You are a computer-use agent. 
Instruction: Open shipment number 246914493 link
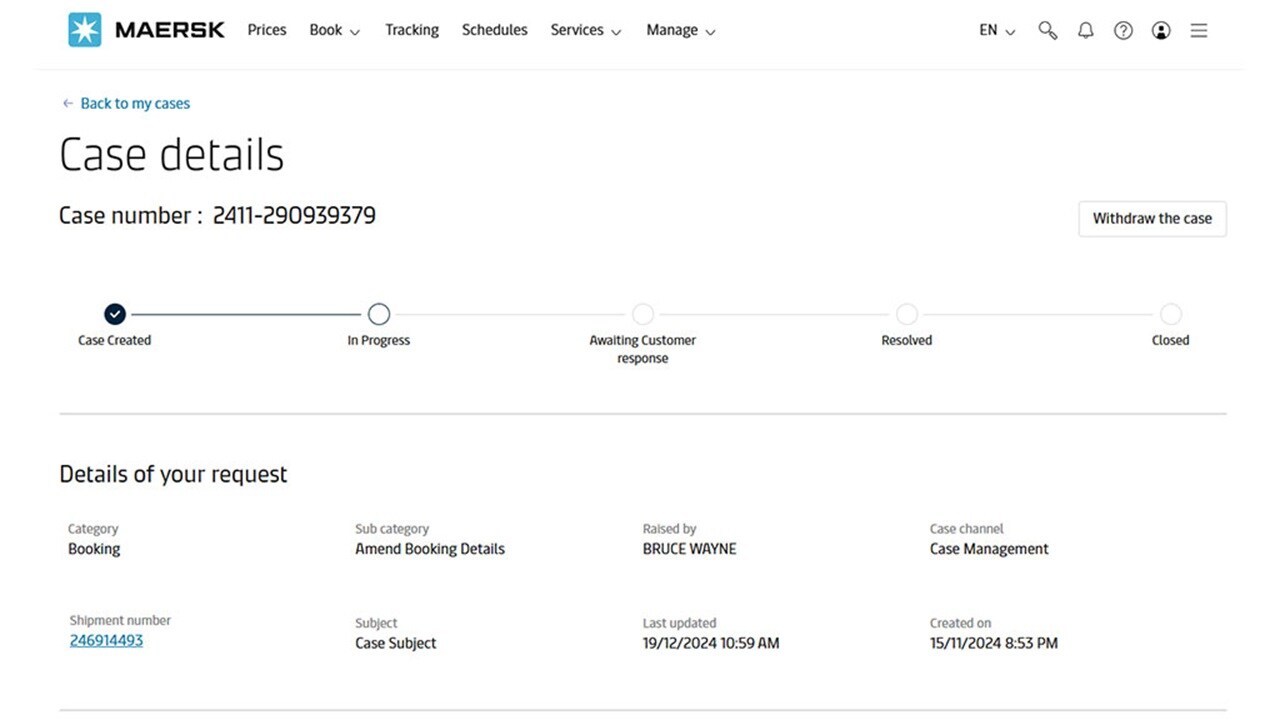tap(106, 640)
